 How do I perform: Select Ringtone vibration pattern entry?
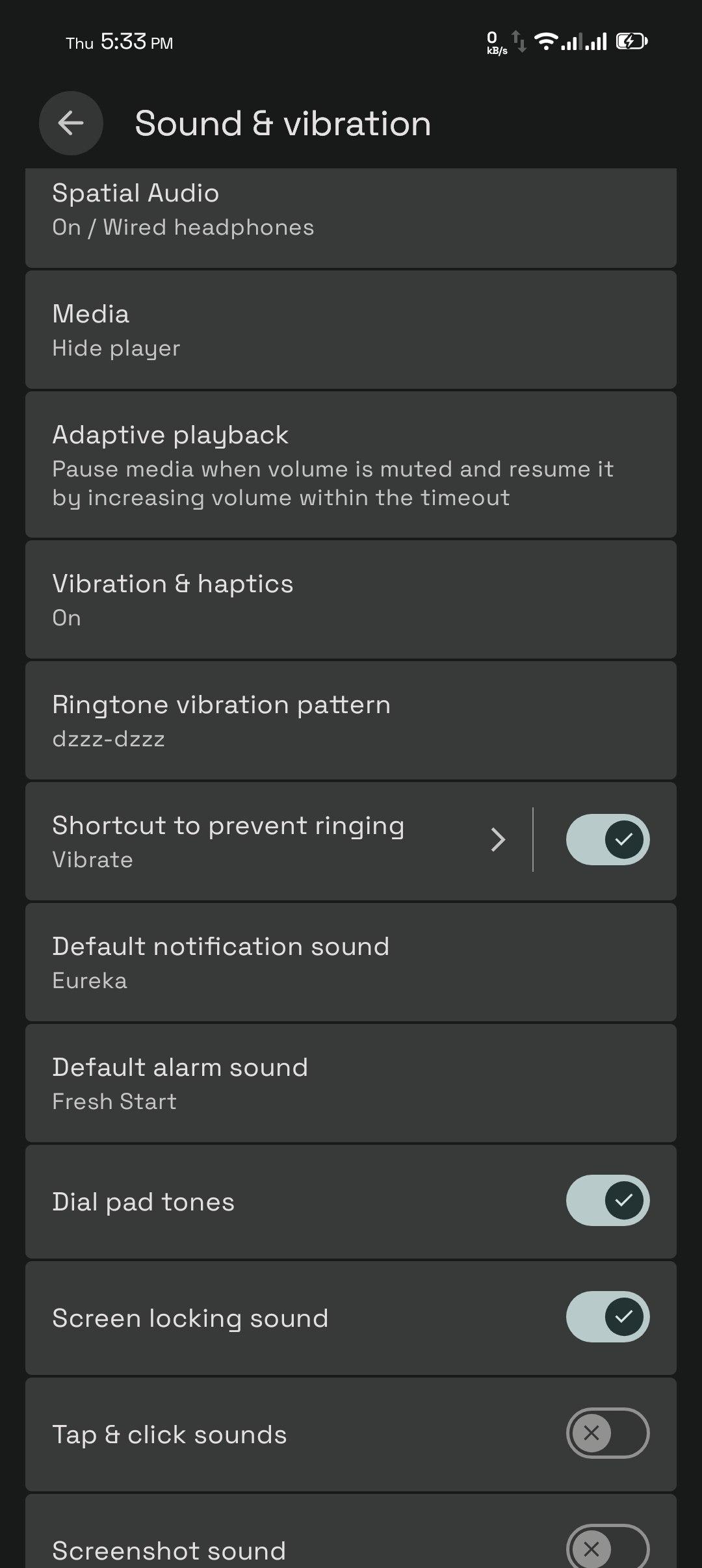pyautogui.click(x=351, y=720)
